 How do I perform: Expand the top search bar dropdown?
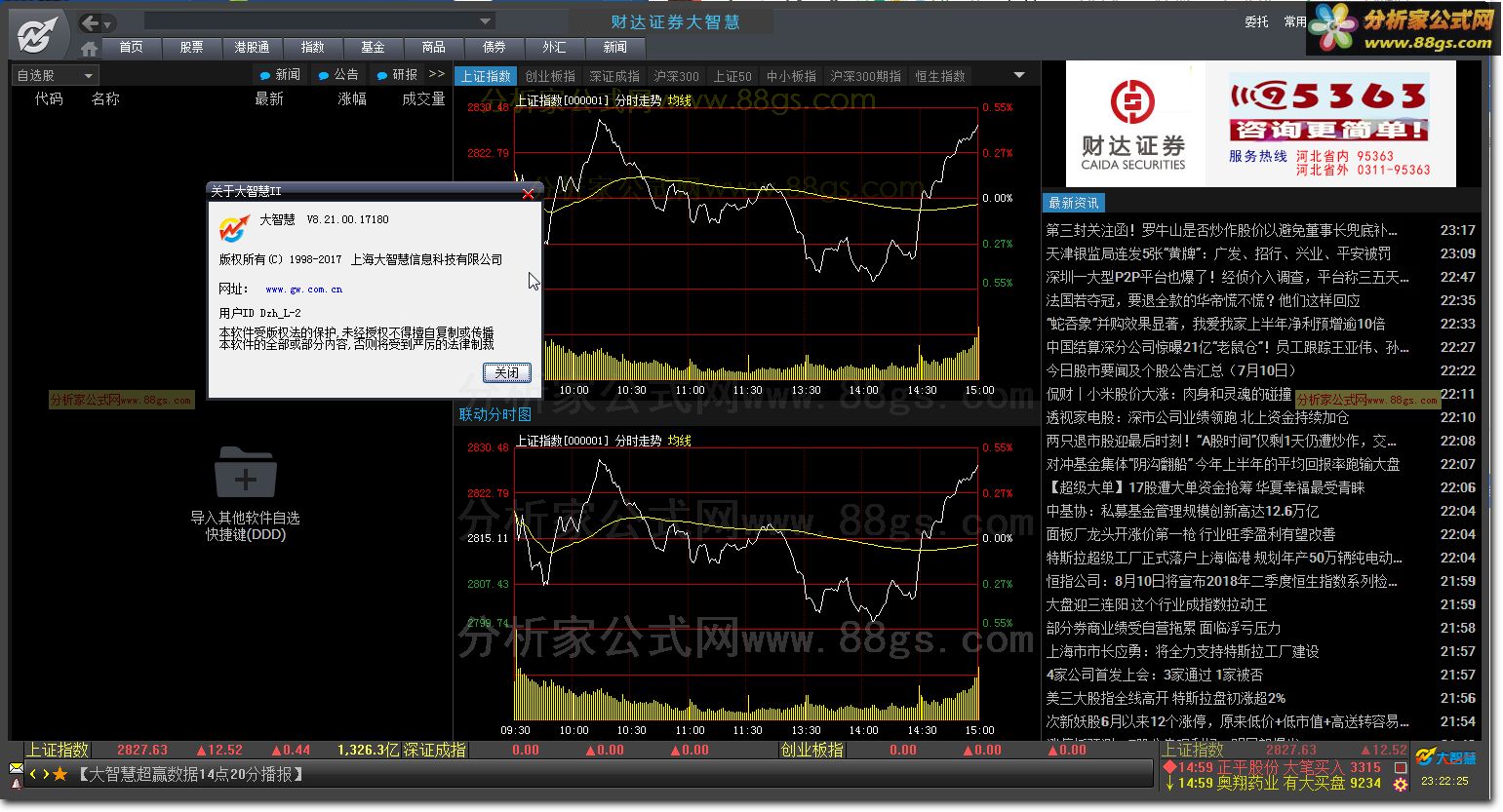tap(485, 21)
